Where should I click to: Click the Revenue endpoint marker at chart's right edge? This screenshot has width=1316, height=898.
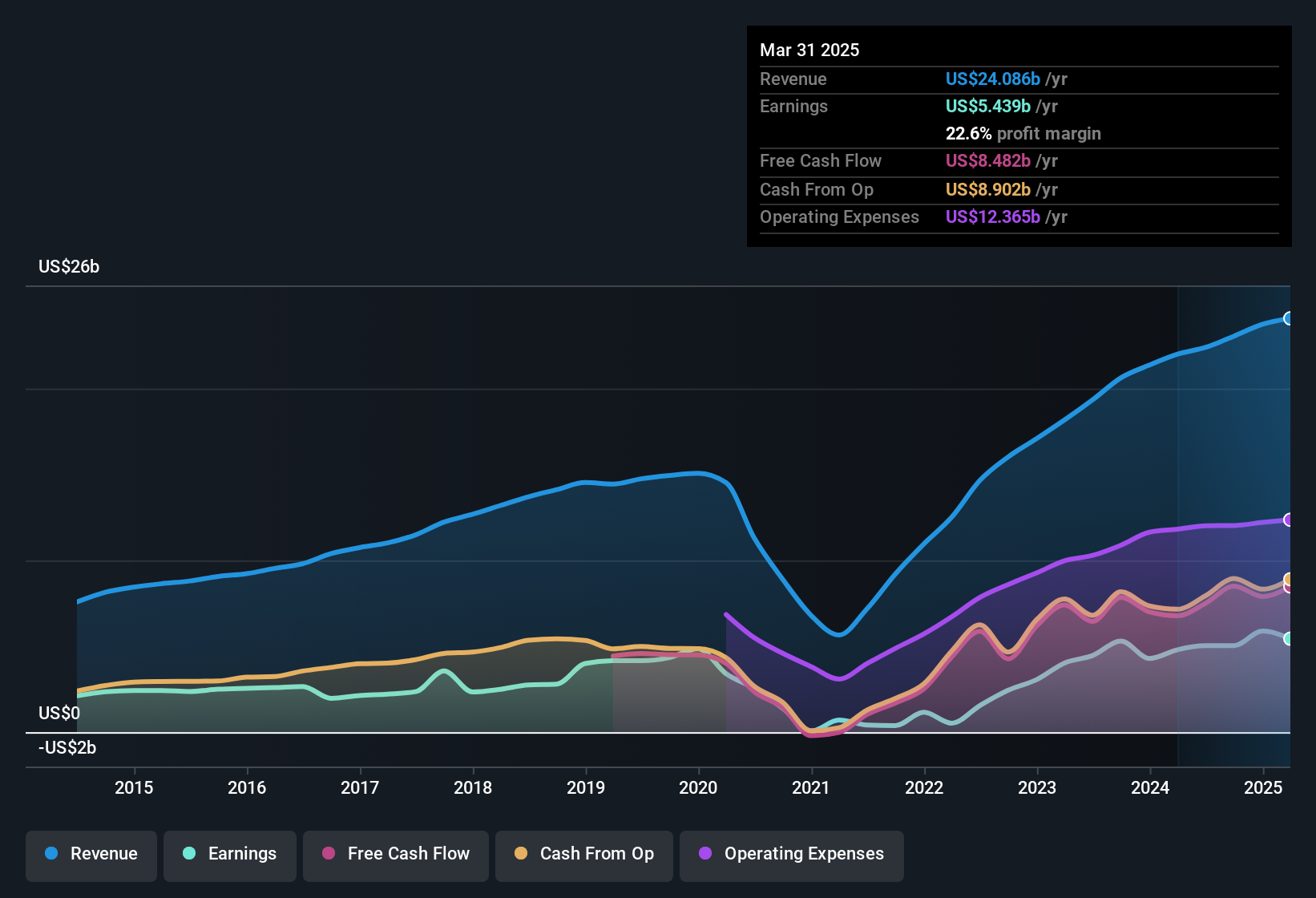click(1288, 318)
